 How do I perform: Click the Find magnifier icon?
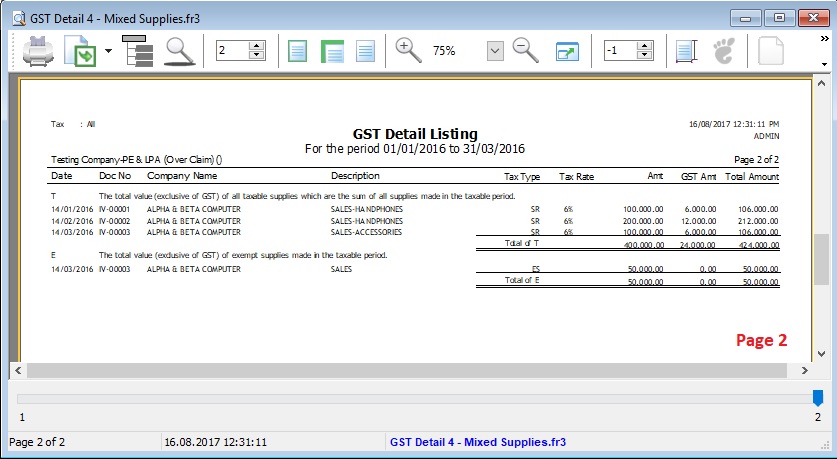tap(179, 50)
